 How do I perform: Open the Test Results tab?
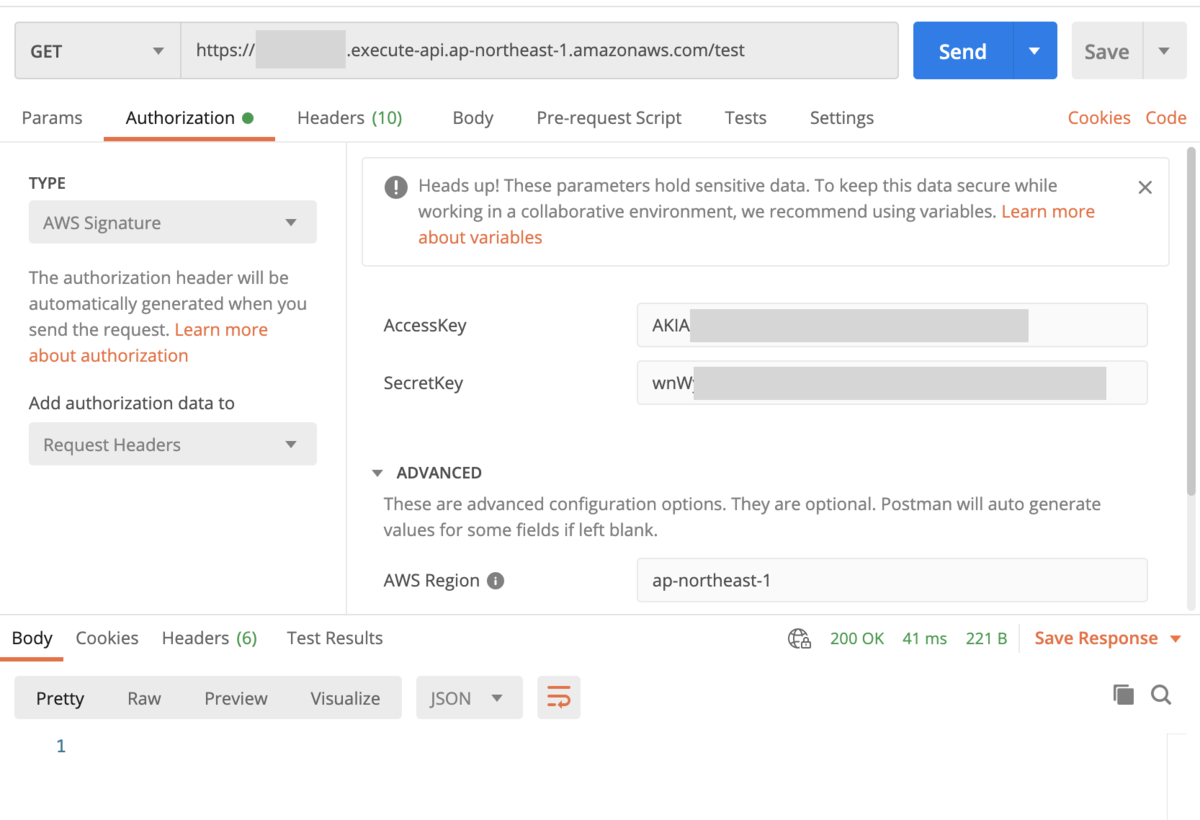pos(335,638)
